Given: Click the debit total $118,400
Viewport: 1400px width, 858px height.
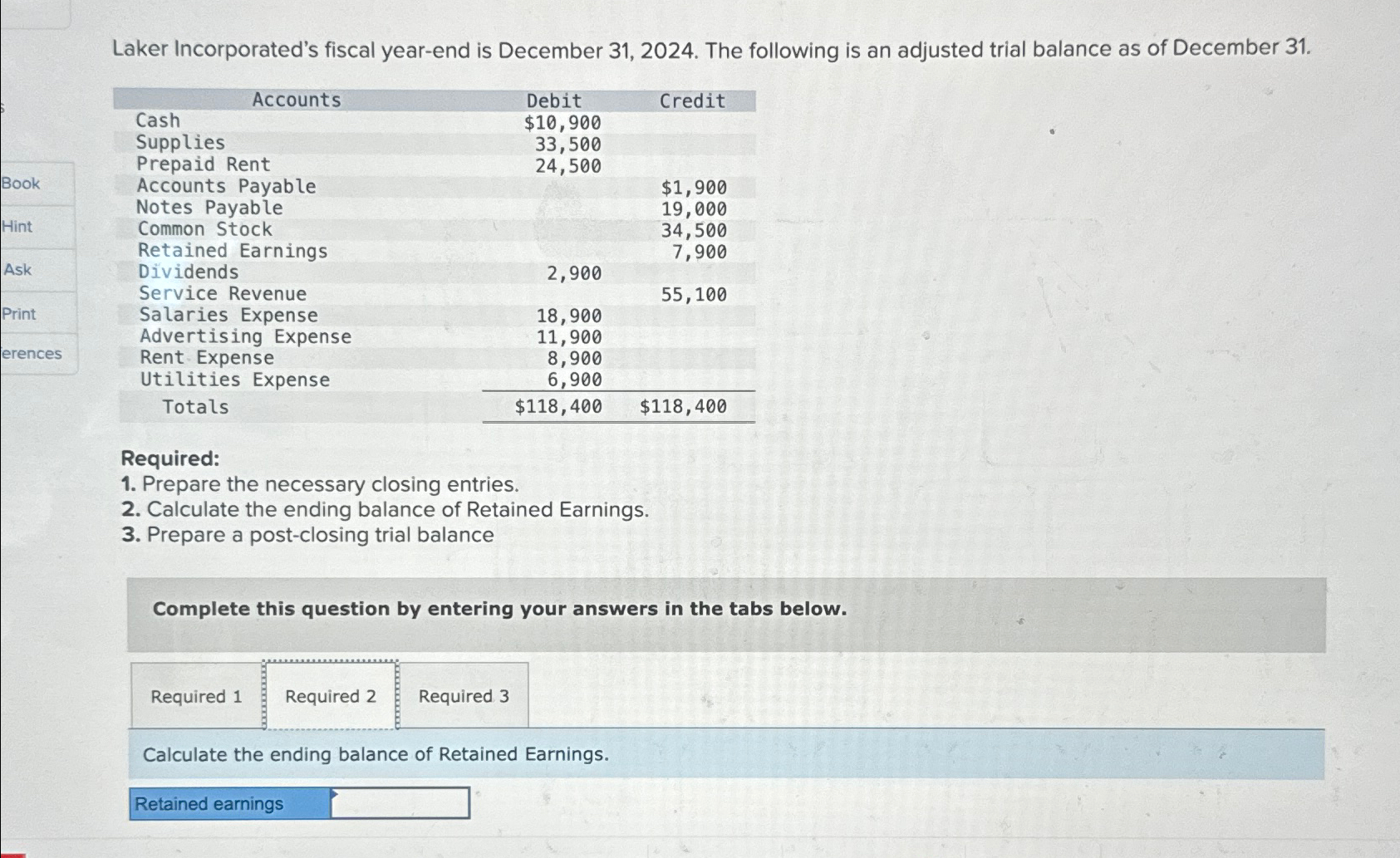Looking at the screenshot, I should click(x=558, y=407).
